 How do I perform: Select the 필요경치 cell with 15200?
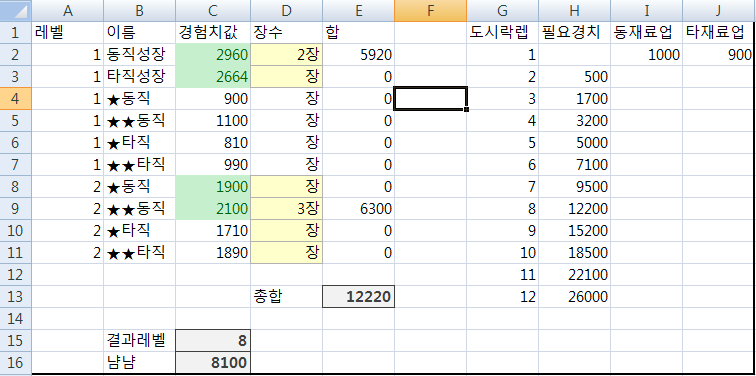coord(575,230)
